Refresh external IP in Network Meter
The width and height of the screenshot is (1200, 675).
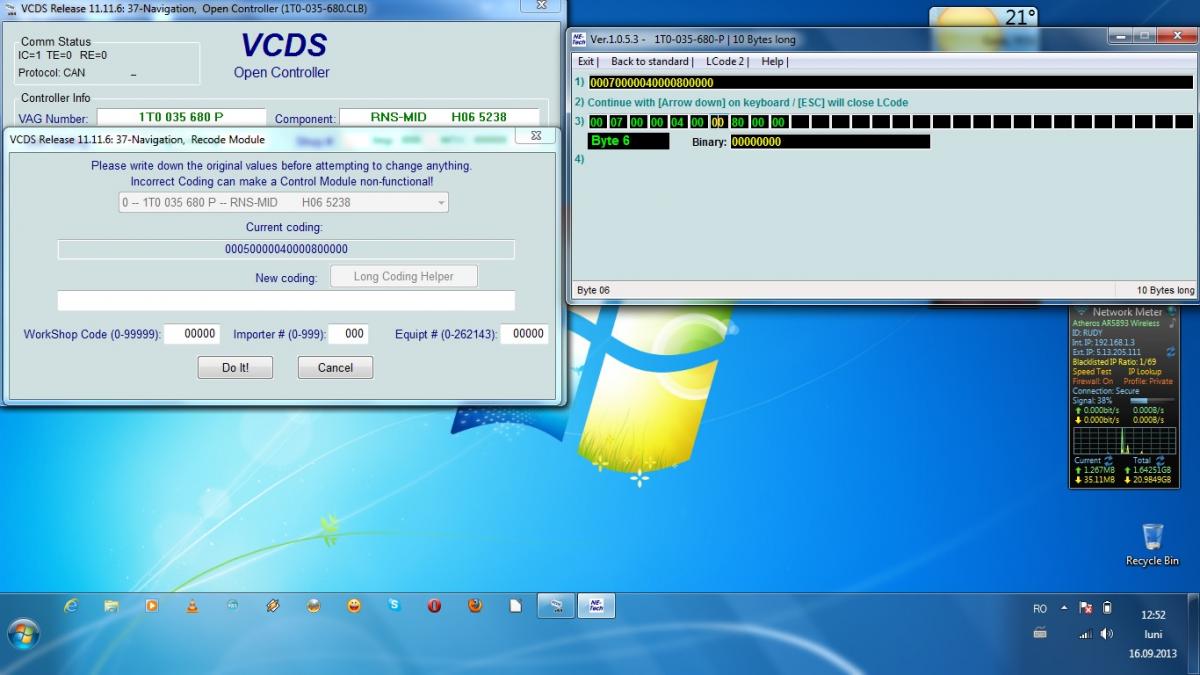click(1170, 352)
